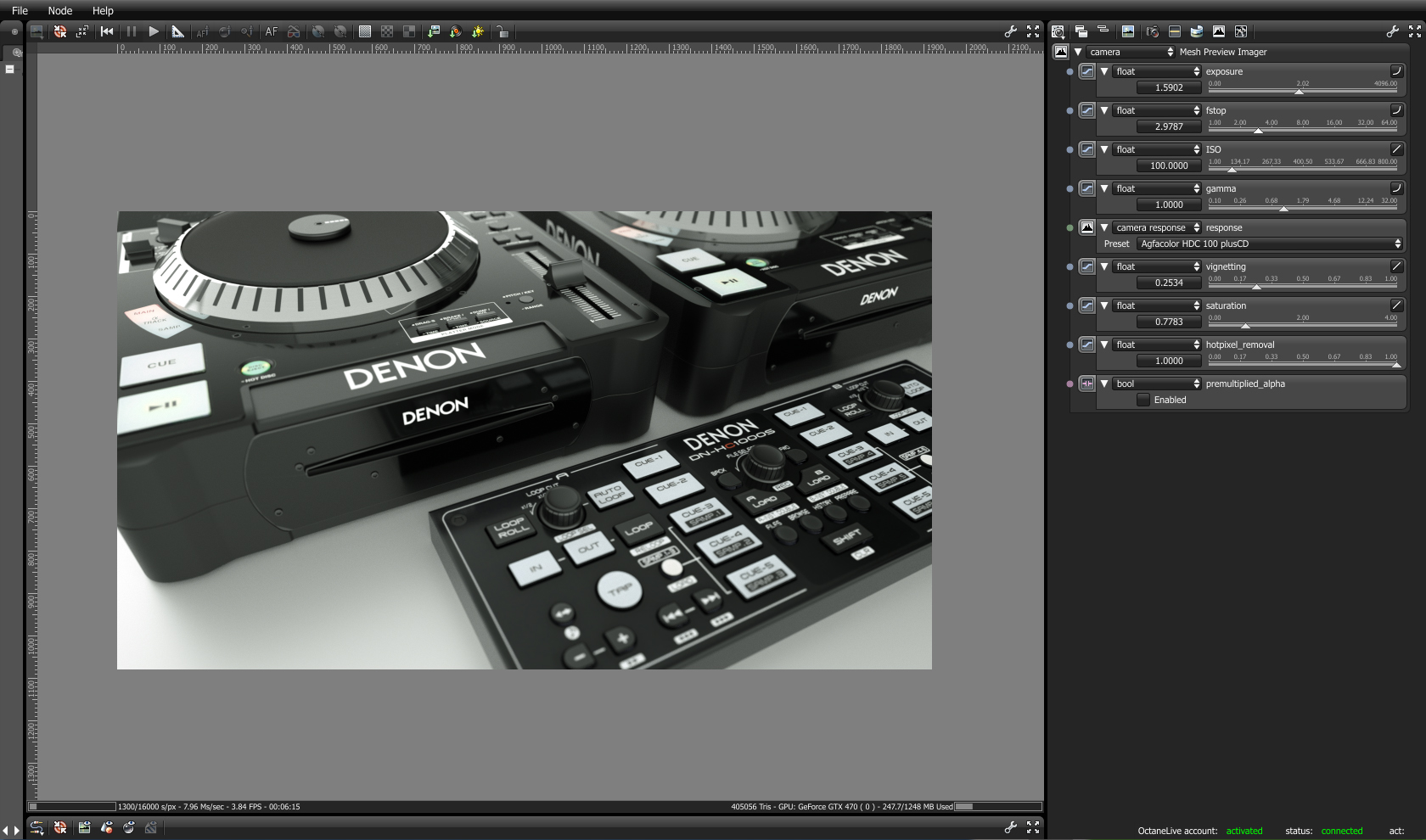The width and height of the screenshot is (1426, 840).
Task: Click the ISO value field 100.0000
Action: [x=1169, y=165]
